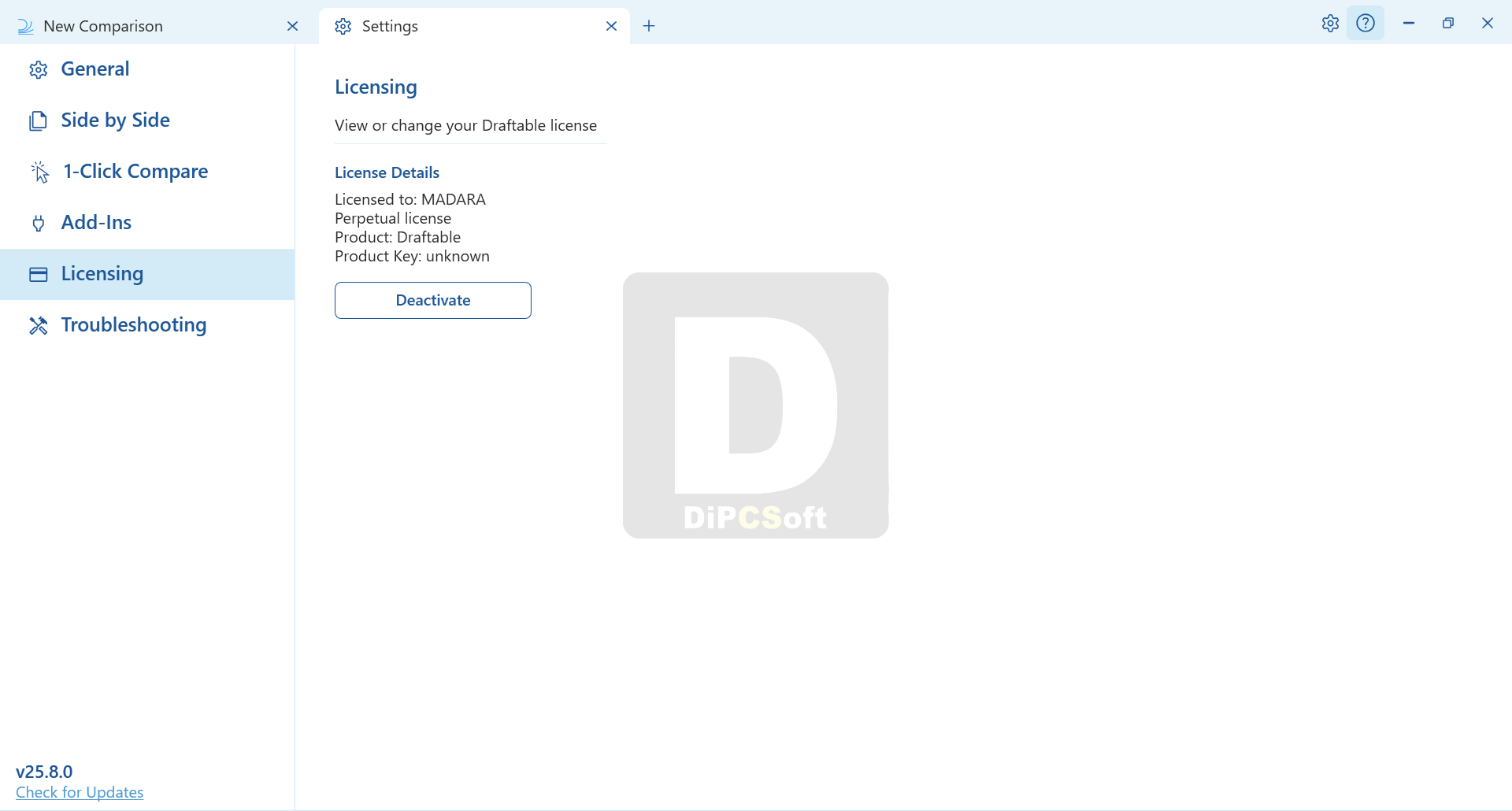Click the 'Product: Draftable' text
Screen dimensions: 1512x811
[x=398, y=237]
